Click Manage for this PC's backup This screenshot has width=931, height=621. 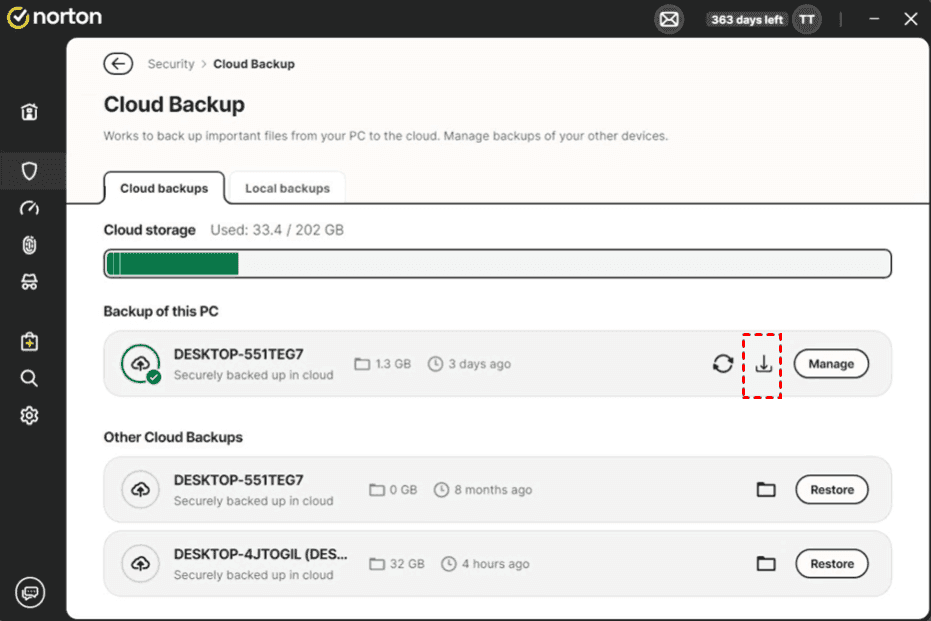[831, 364]
